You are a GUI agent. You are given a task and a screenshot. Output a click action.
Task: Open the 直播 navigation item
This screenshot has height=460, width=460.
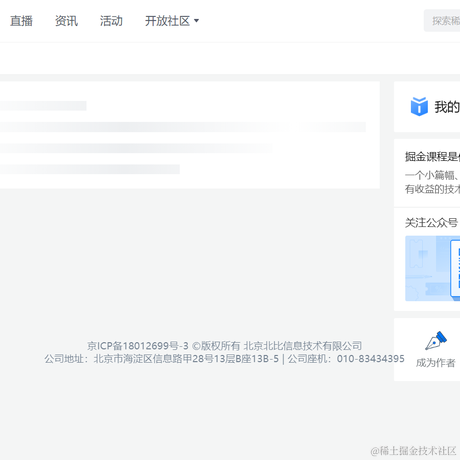click(21, 21)
